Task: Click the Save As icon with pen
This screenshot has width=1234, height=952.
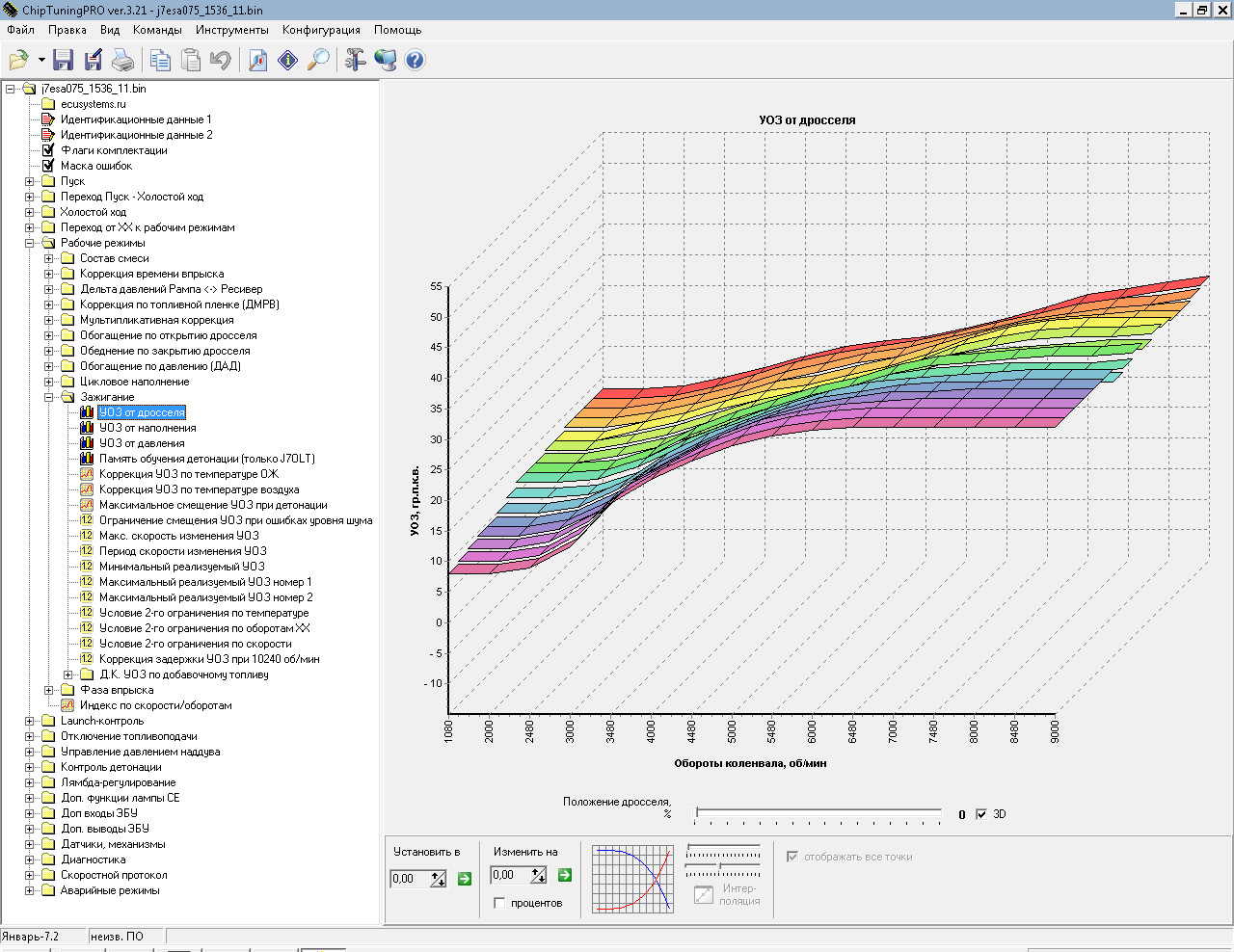Action: pos(94,60)
